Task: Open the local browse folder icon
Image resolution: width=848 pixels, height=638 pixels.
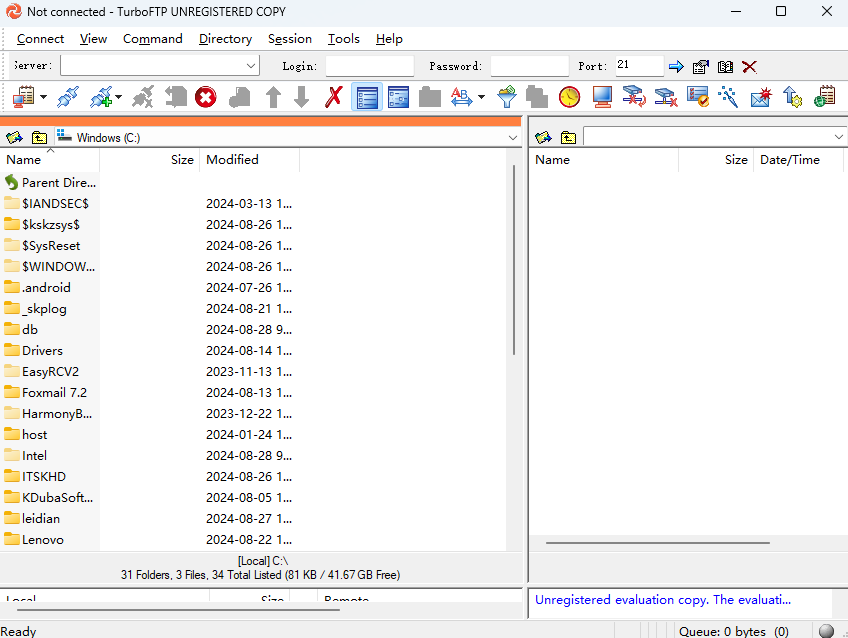Action: (14, 137)
